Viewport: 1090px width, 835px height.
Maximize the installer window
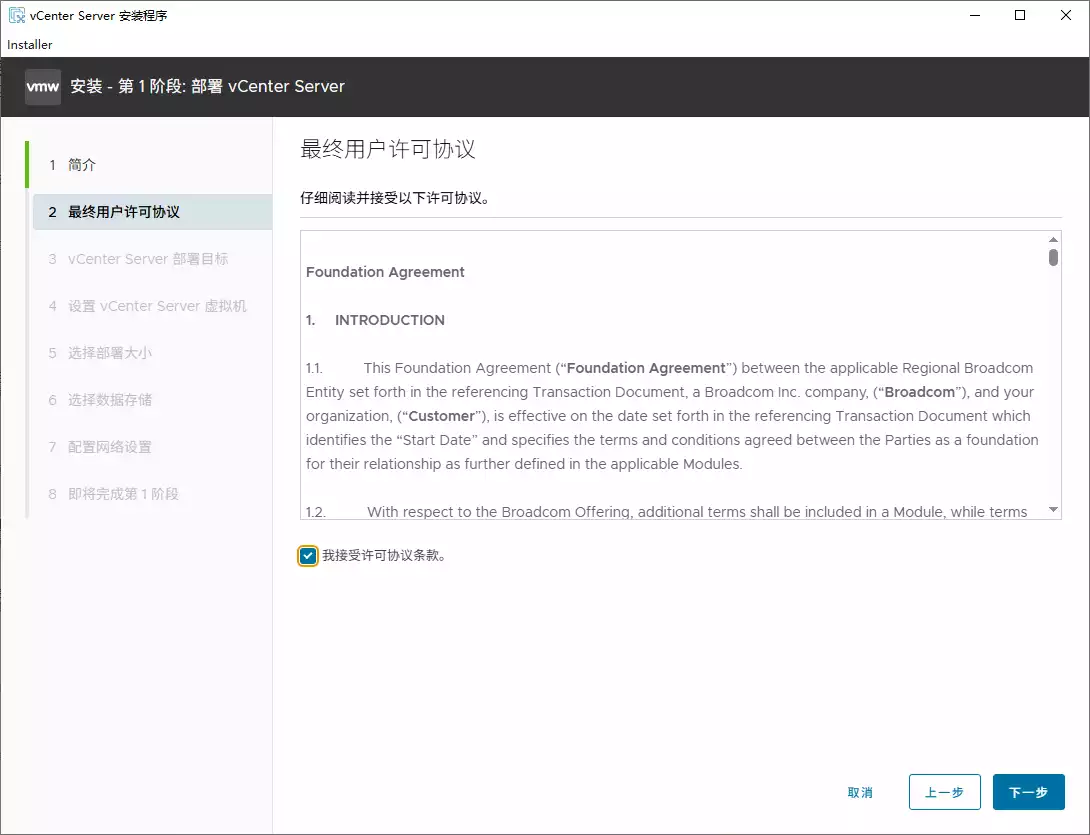[1020, 15]
